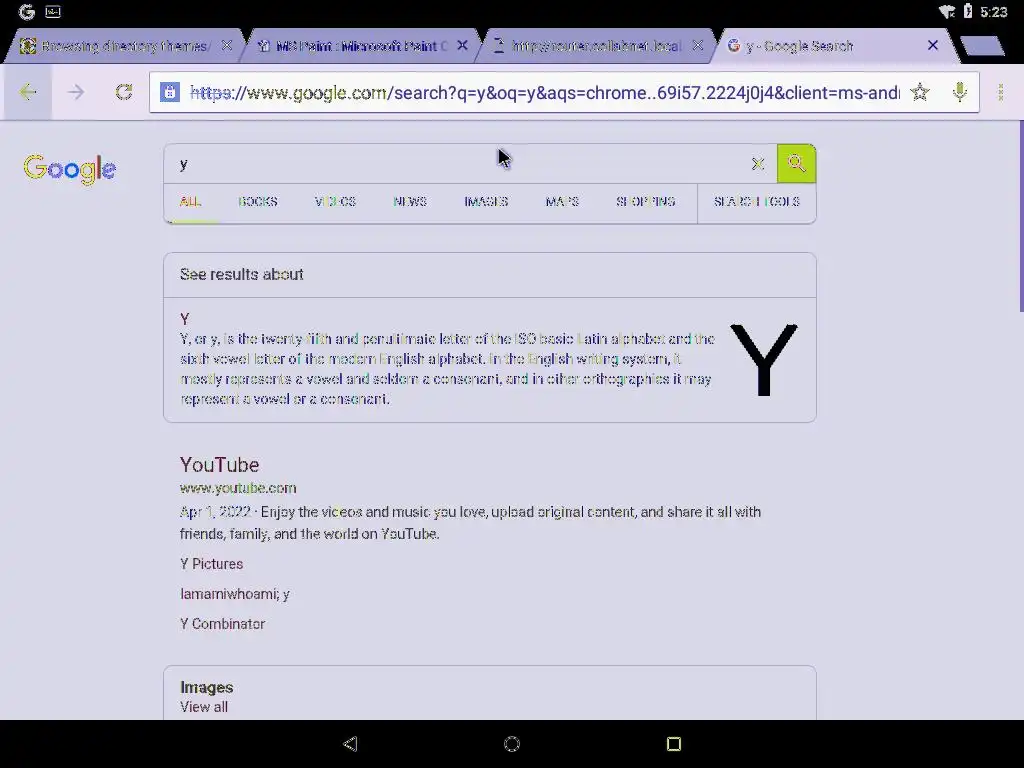Screen dimensions: 1024x768
Task: Click the Y letter description paragraph
Action: point(447,369)
